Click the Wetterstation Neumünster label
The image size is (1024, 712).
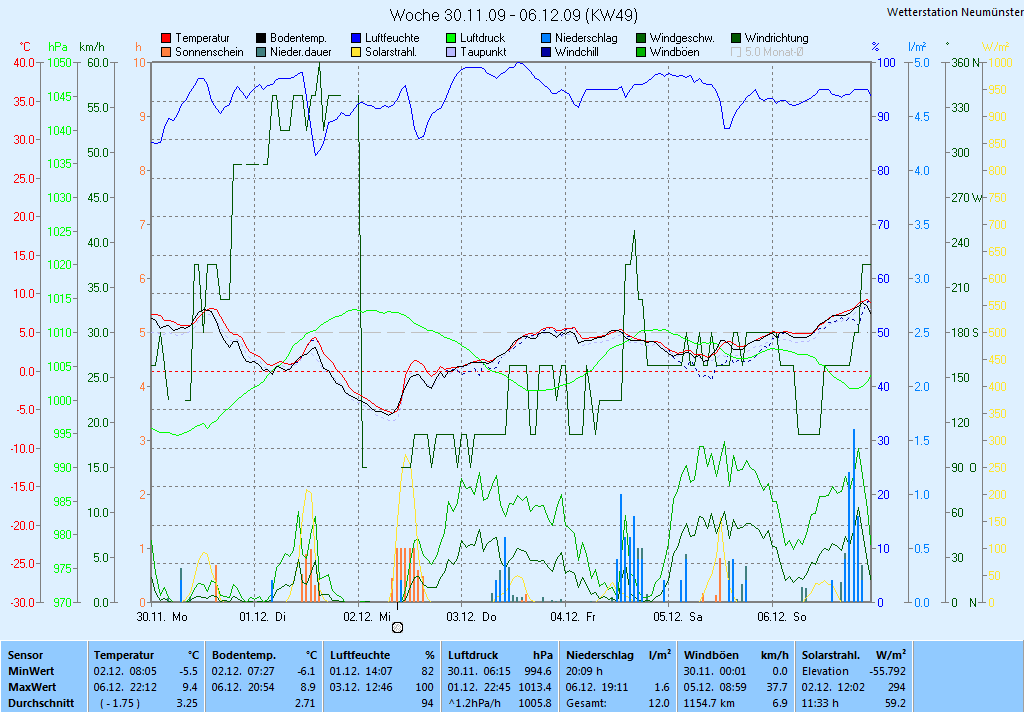(954, 12)
